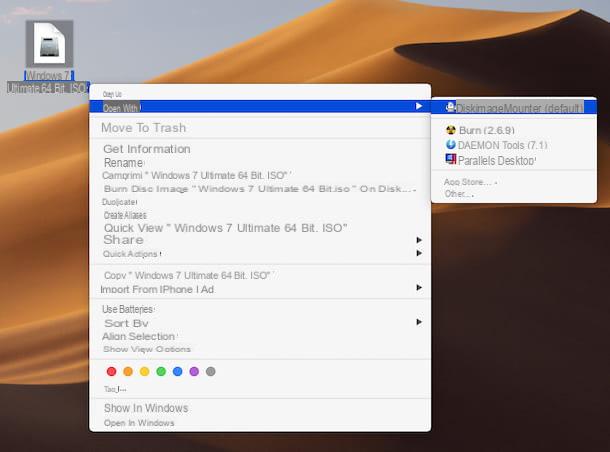Expand the Quick Actions submenu arrow

tap(419, 253)
